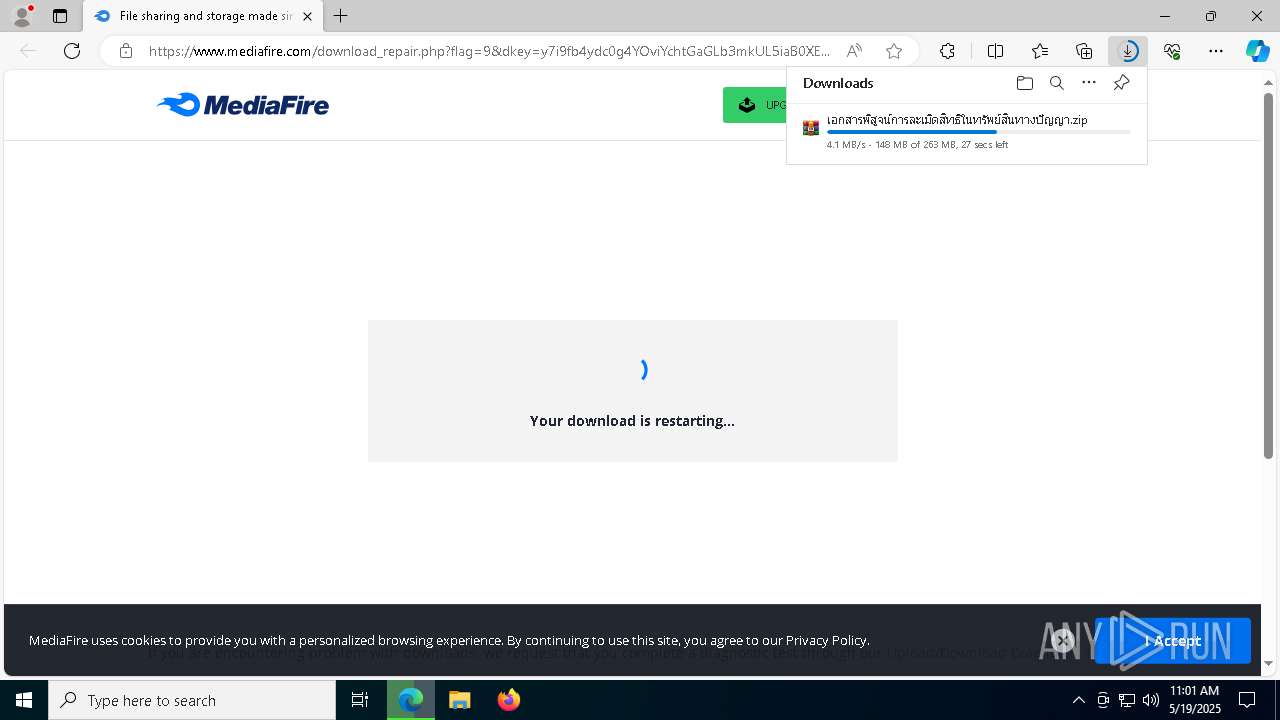This screenshot has width=1280, height=720.
Task: Close the MediaFire file sharing tab
Action: point(307,16)
